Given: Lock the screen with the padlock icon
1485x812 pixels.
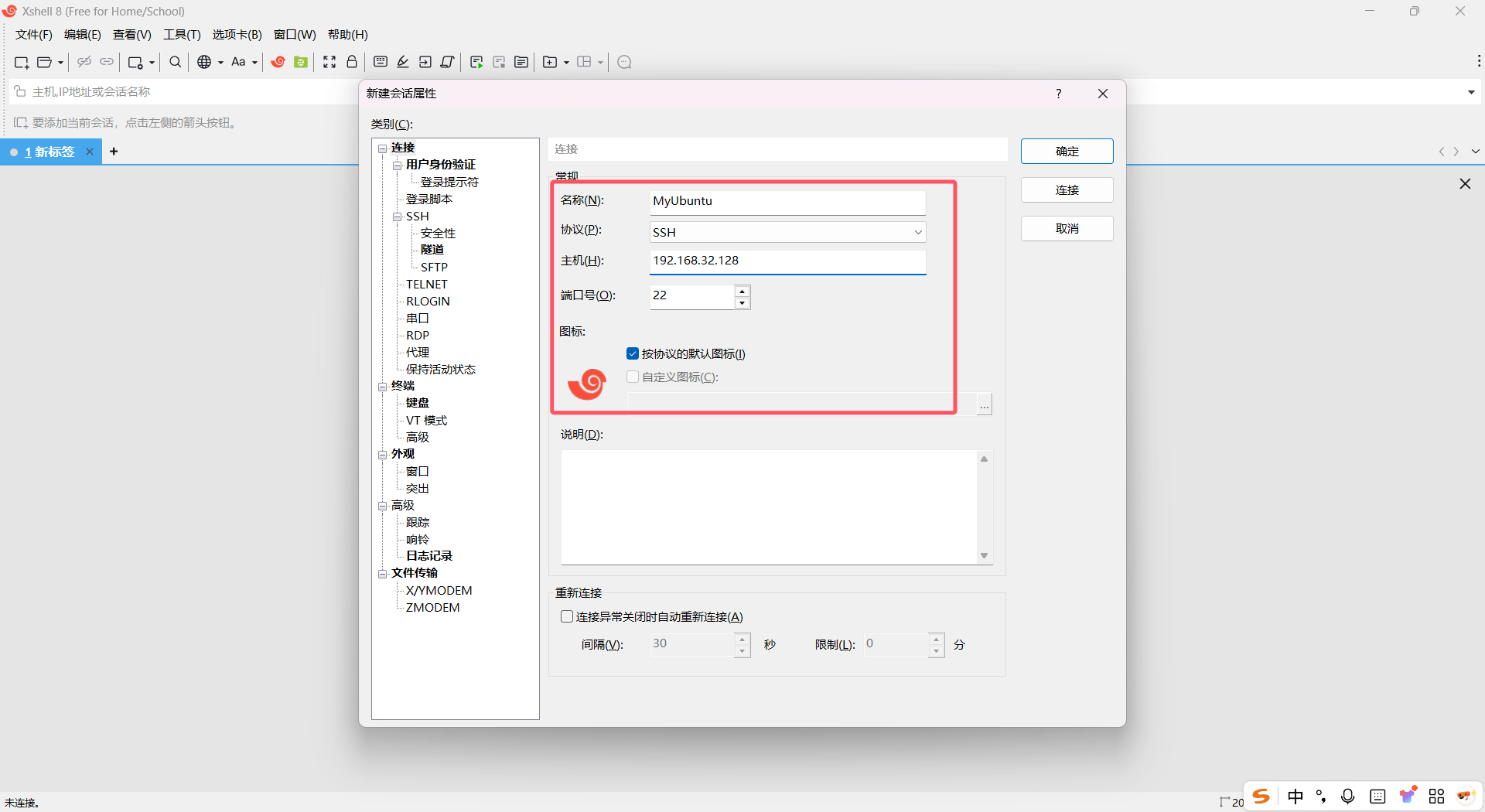Looking at the screenshot, I should pos(352,62).
